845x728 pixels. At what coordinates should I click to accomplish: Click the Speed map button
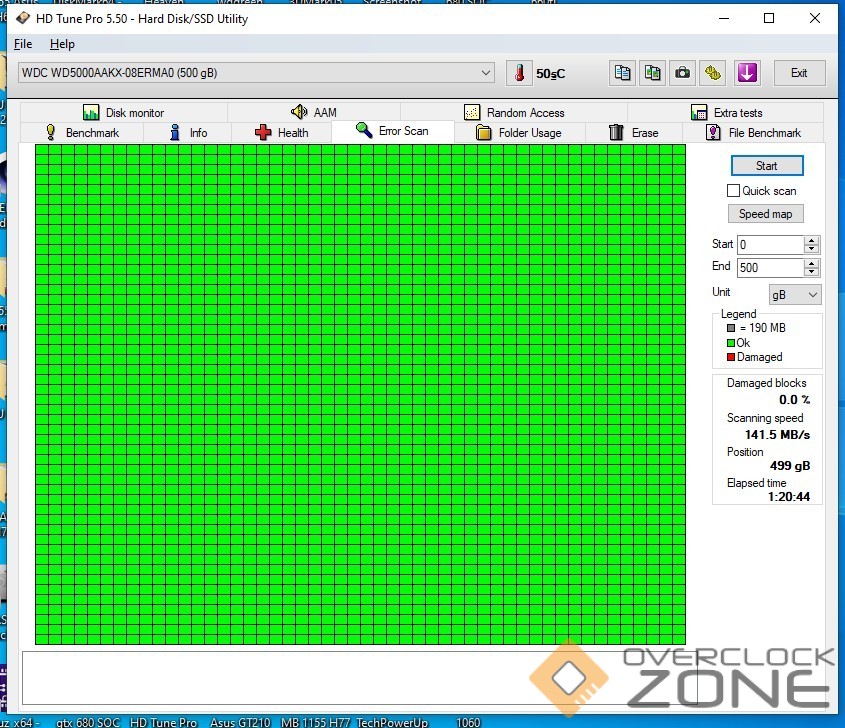tap(765, 214)
